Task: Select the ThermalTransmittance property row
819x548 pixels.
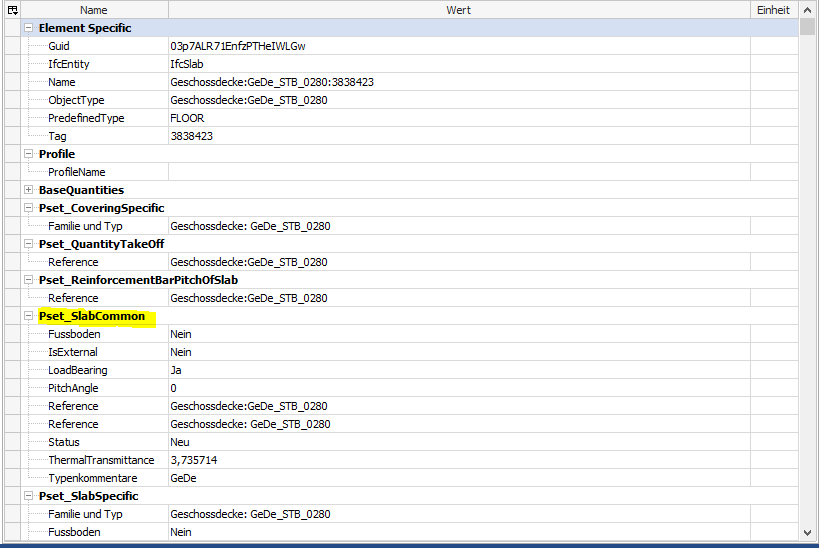Action: point(410,460)
